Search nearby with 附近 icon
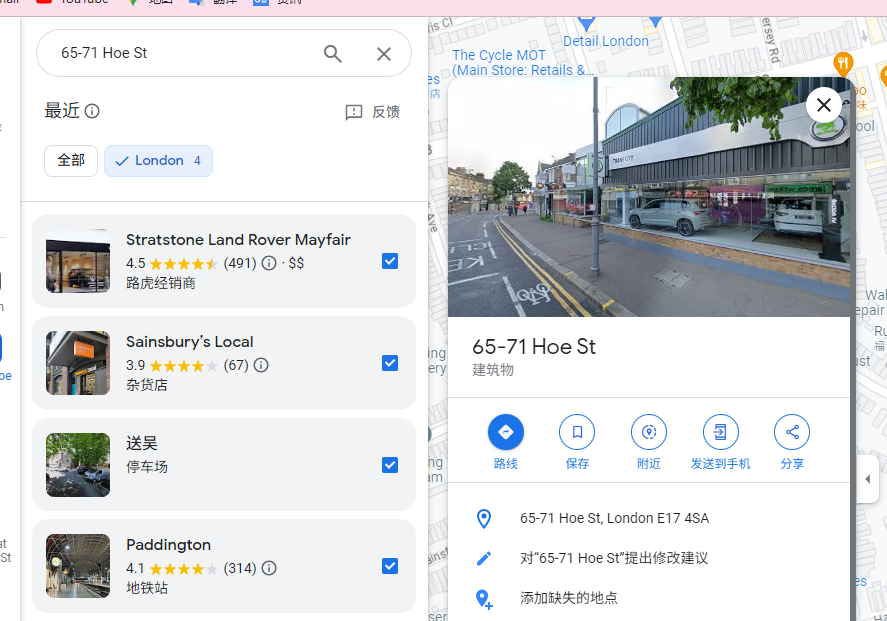Image resolution: width=887 pixels, height=621 pixels. (649, 432)
